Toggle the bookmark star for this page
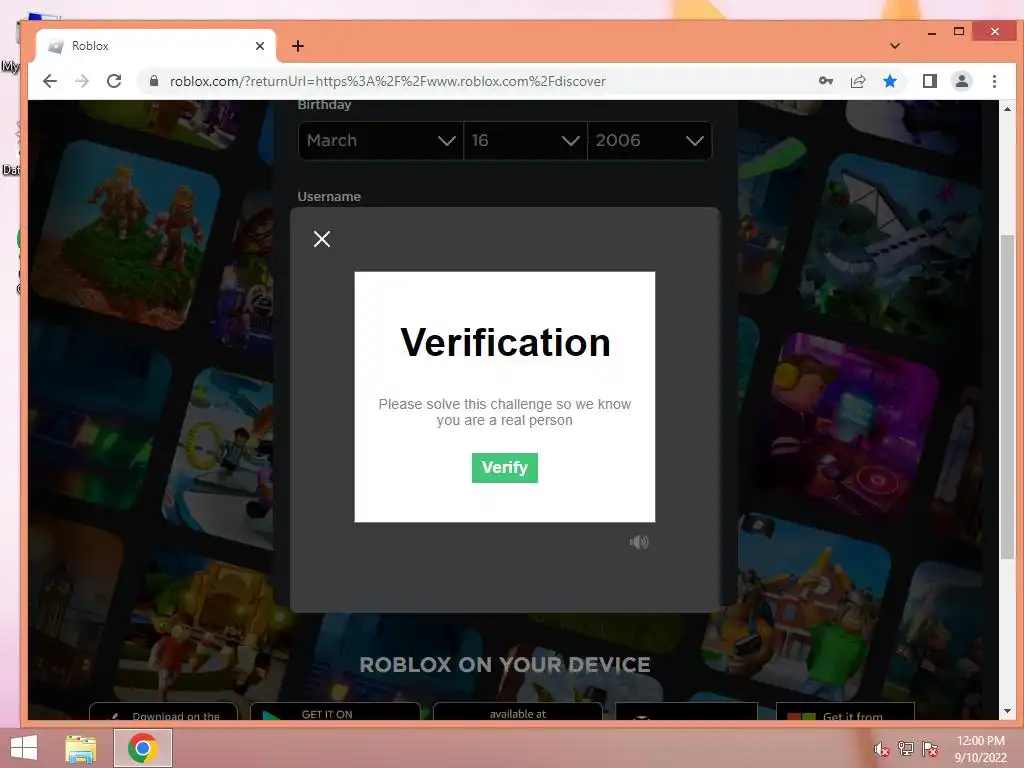 click(x=889, y=81)
